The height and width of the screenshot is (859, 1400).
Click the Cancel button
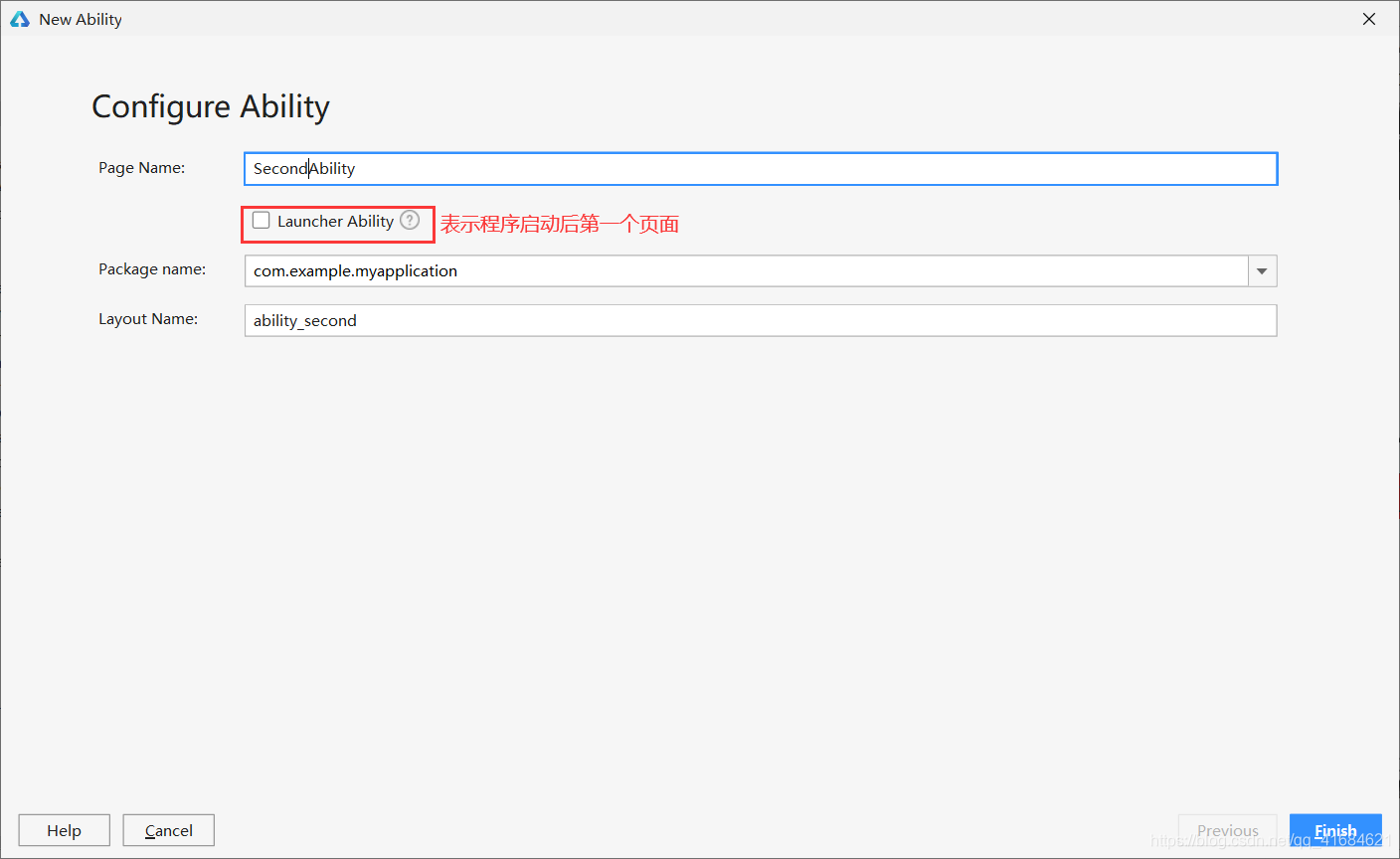coord(169,830)
